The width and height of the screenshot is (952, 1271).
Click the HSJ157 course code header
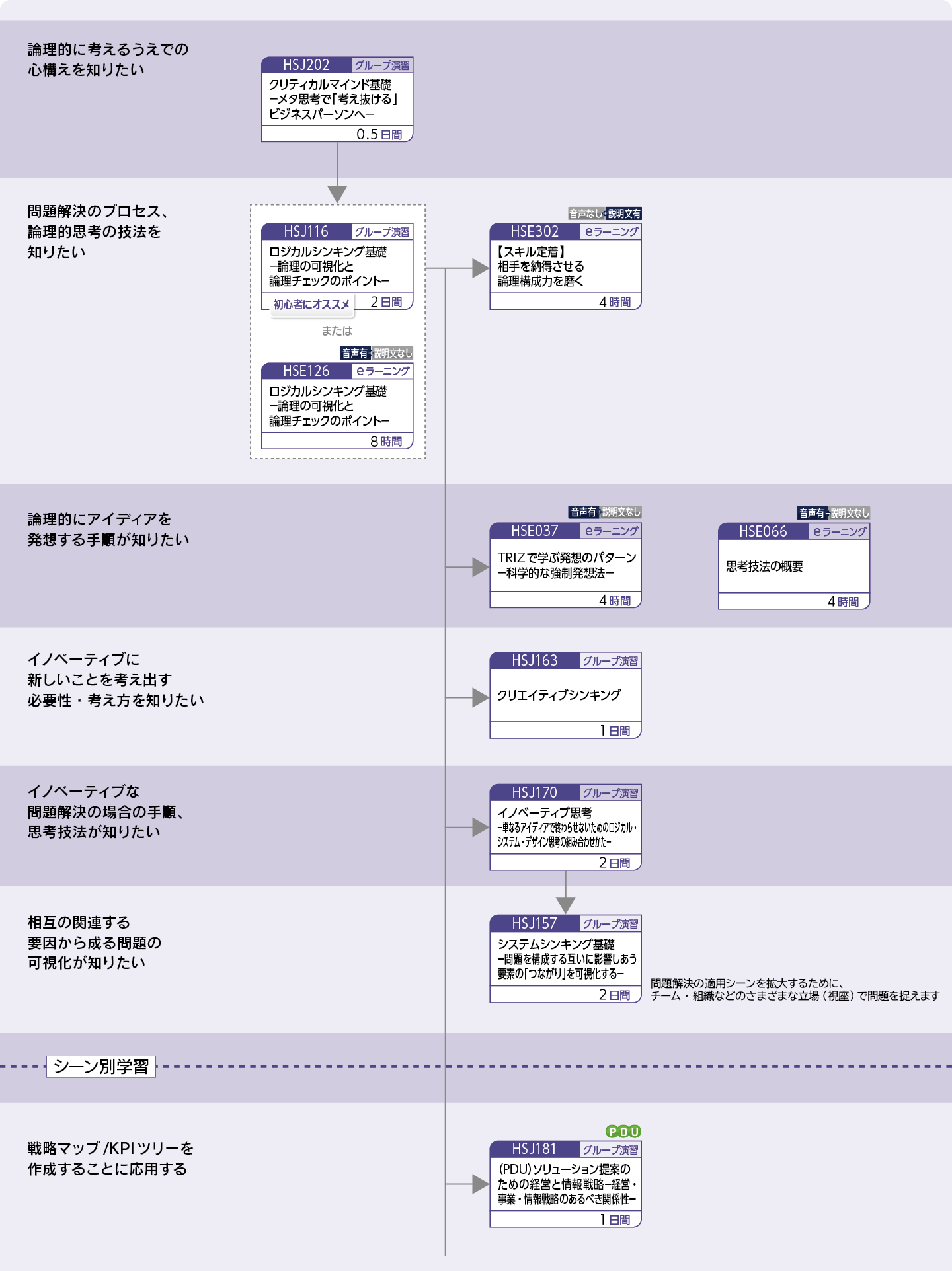click(x=534, y=923)
